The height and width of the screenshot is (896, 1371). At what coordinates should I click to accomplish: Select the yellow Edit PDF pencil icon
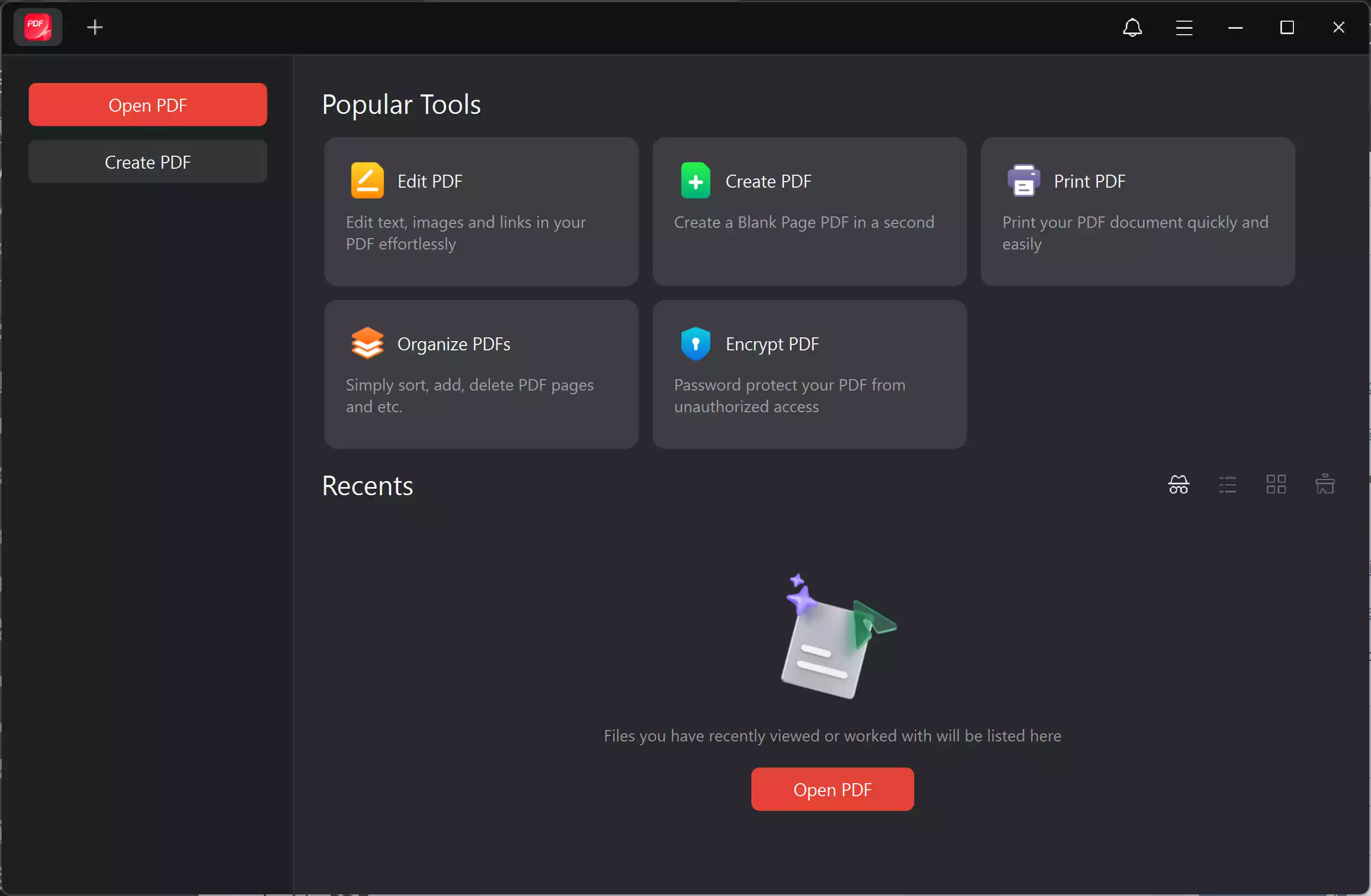[x=367, y=180]
